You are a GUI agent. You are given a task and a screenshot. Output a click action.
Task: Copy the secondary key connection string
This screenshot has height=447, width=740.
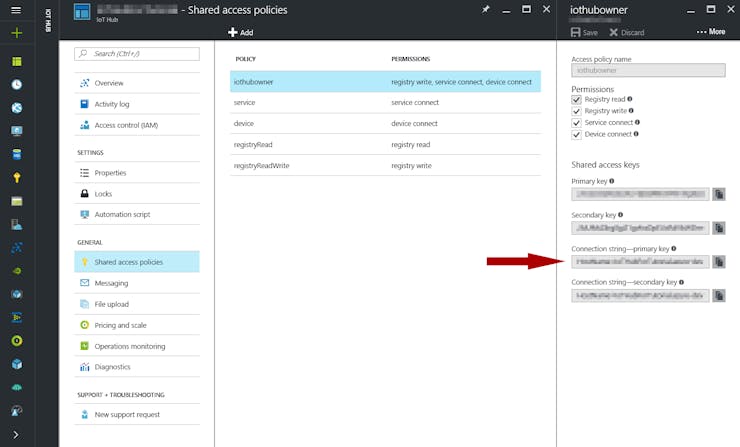click(719, 295)
